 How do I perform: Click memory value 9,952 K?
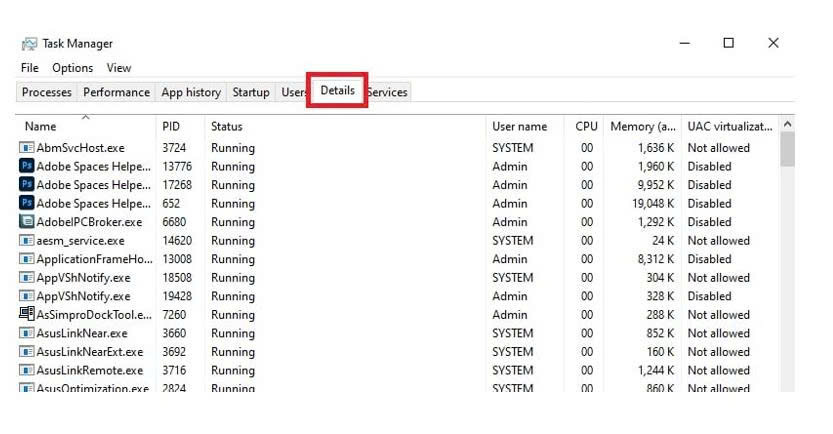[656, 185]
